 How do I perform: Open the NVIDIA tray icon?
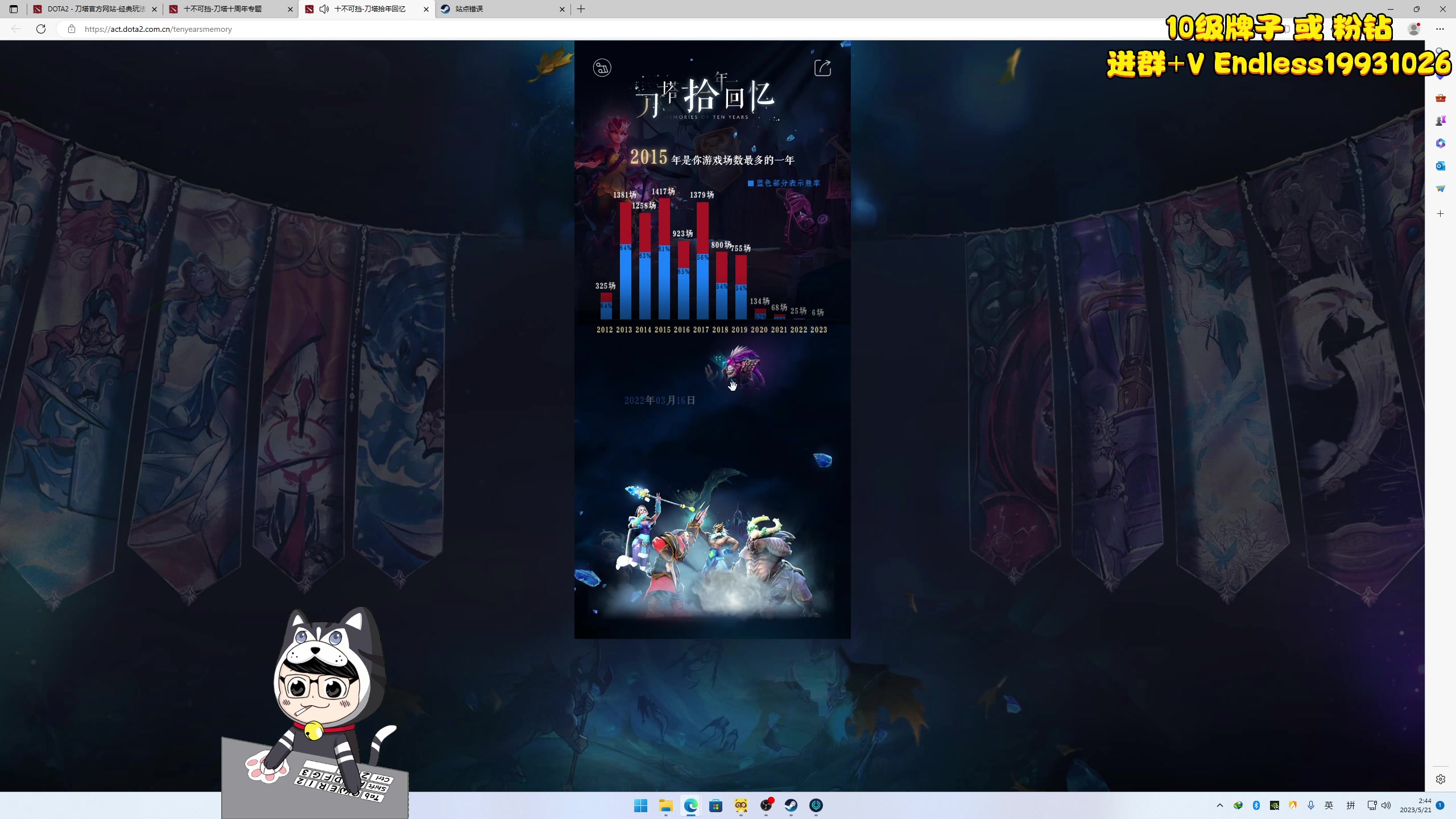click(x=1274, y=805)
